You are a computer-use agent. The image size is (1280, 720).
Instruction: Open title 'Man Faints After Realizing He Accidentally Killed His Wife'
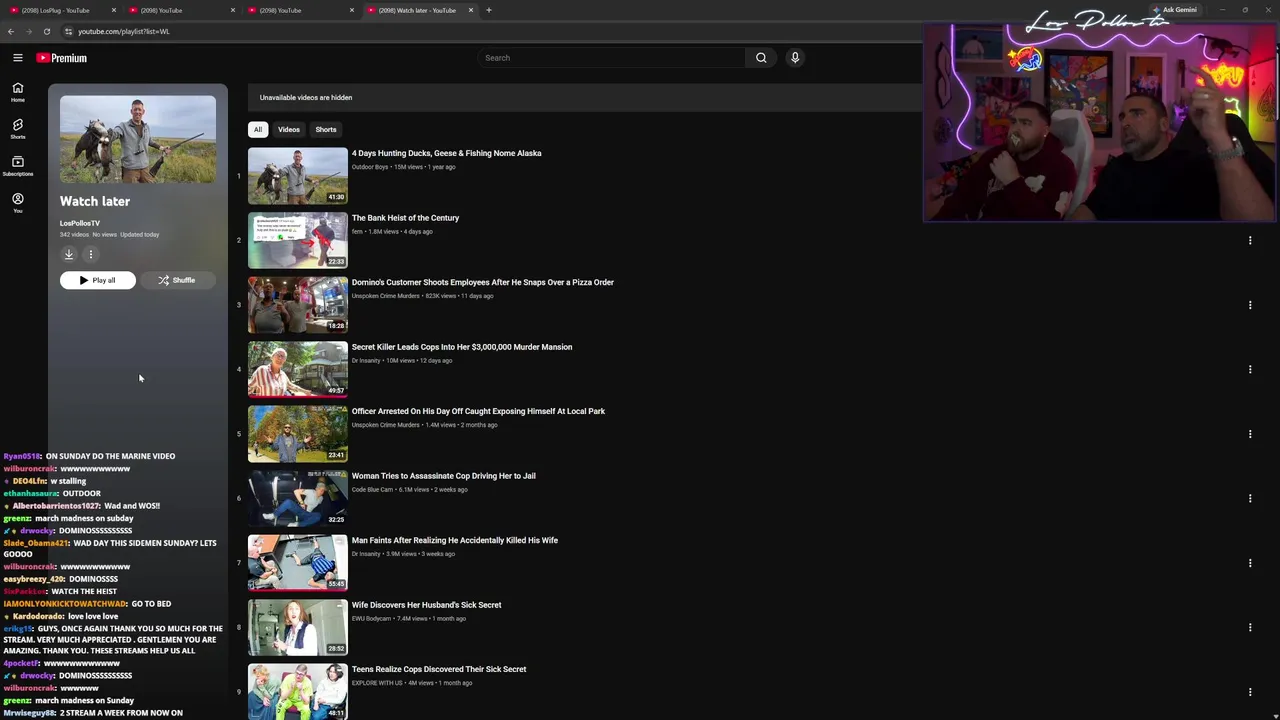[455, 540]
